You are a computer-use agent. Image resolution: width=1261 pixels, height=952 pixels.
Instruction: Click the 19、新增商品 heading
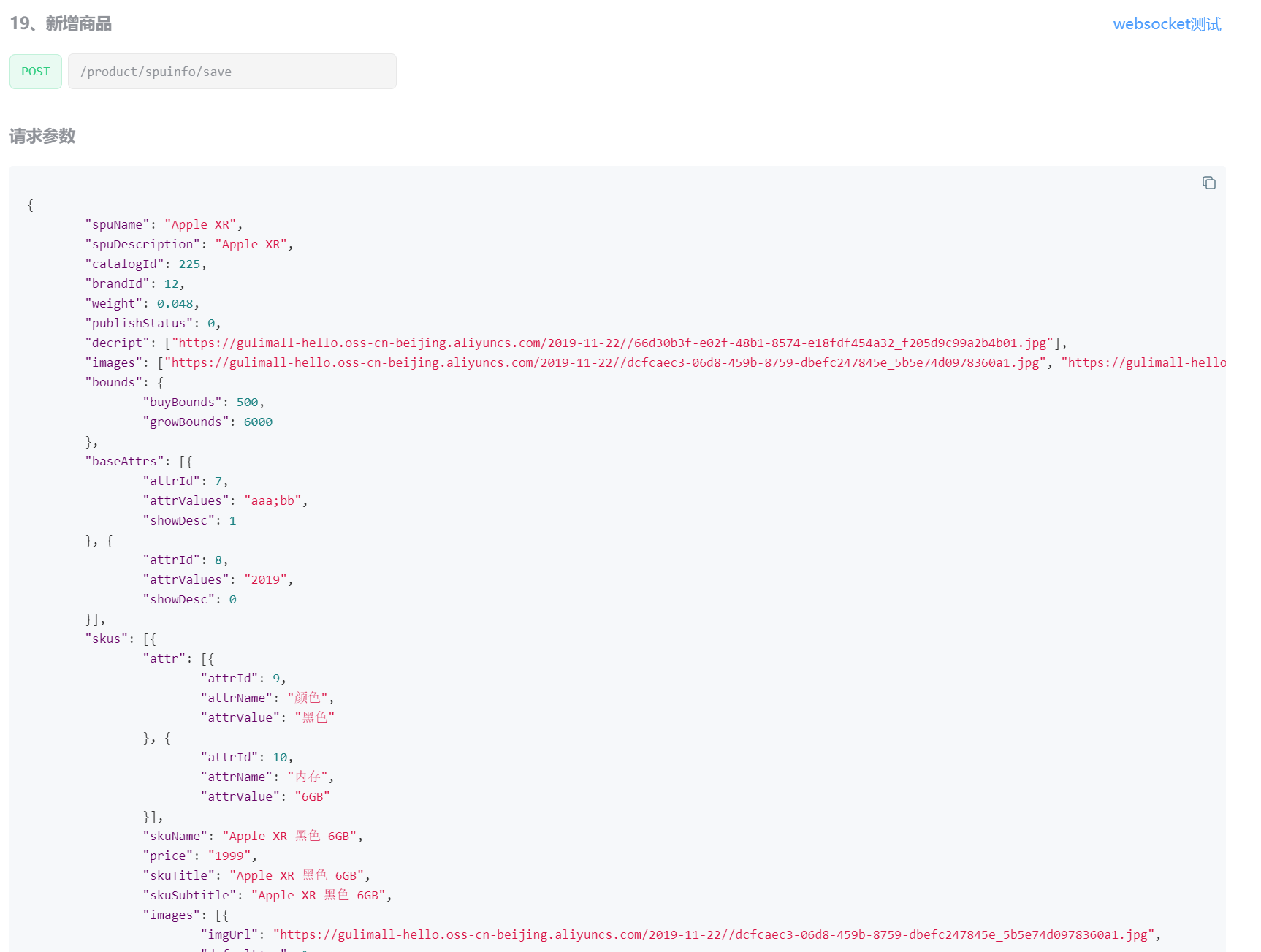tap(61, 24)
